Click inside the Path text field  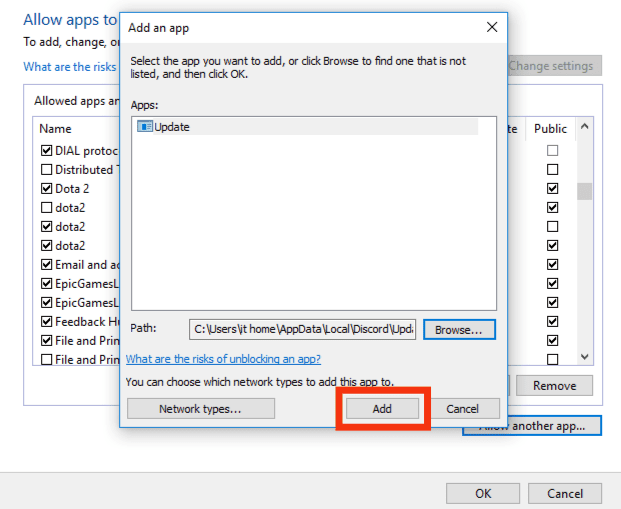point(302,329)
